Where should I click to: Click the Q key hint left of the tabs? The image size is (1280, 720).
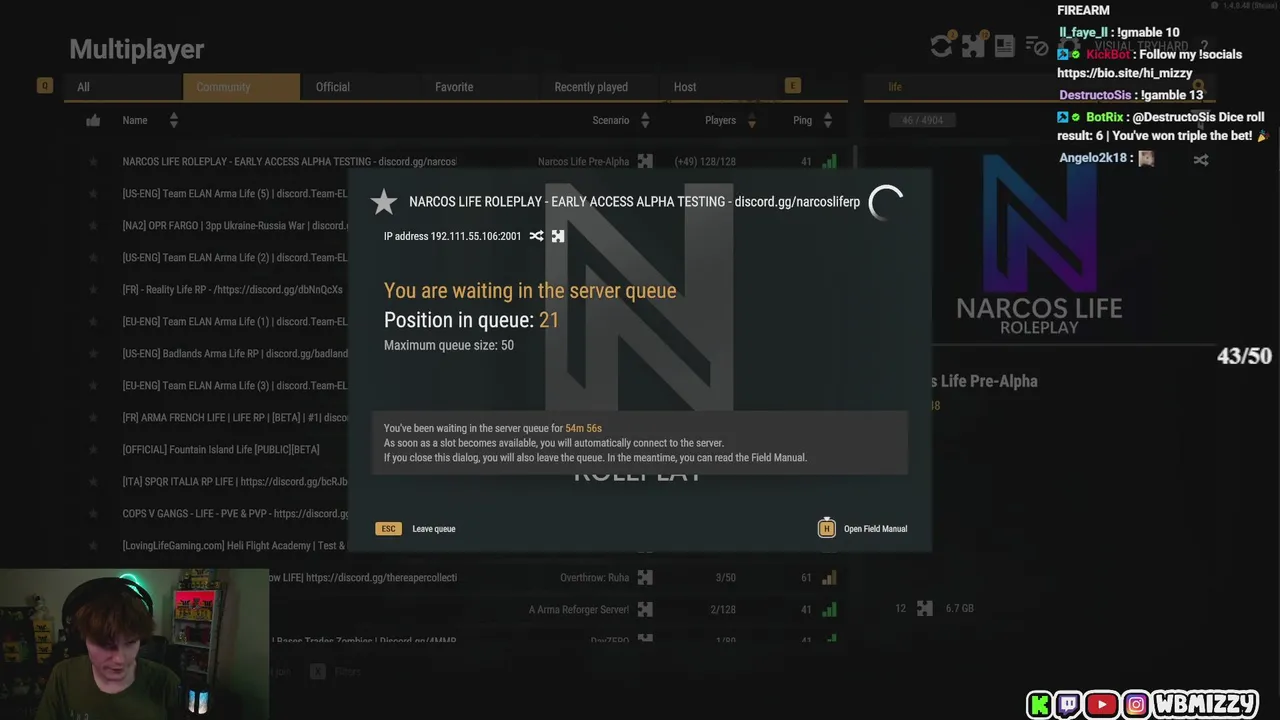pyautogui.click(x=44, y=86)
